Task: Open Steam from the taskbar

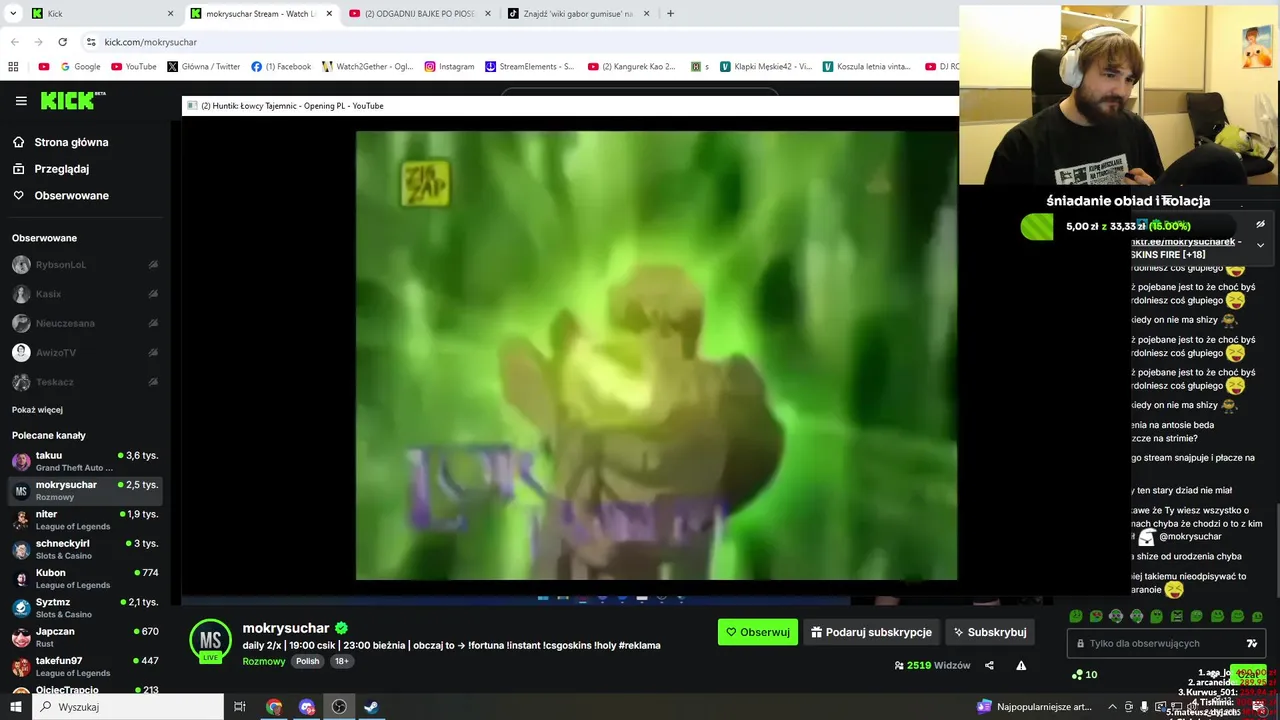Action: click(x=371, y=707)
